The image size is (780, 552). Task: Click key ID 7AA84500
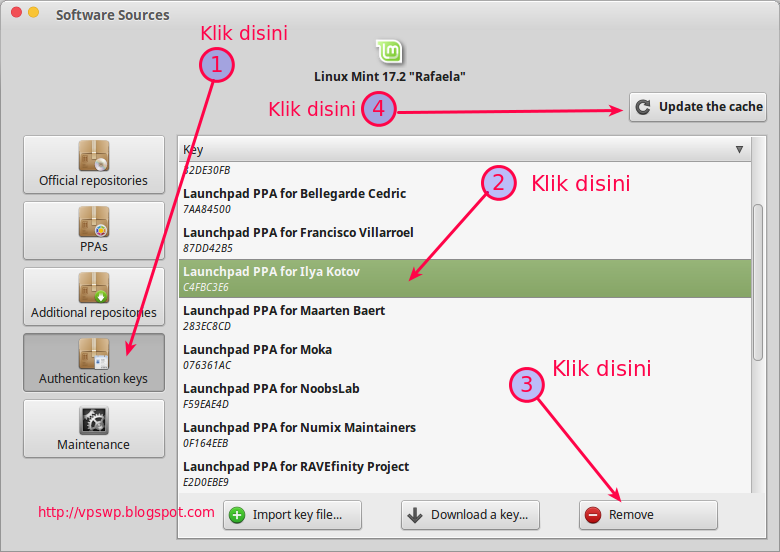tap(207, 209)
